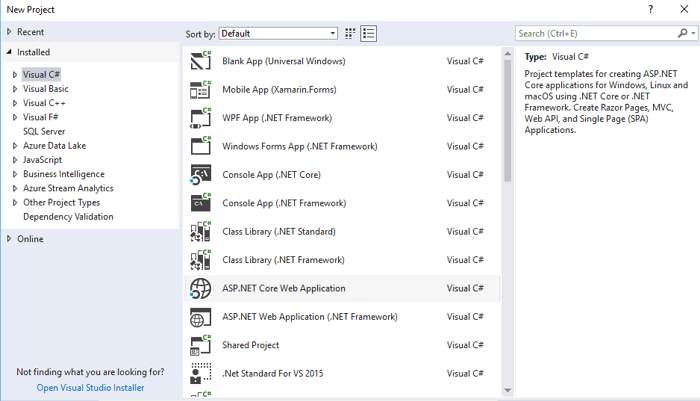Image resolution: width=700 pixels, height=401 pixels.
Task: Select Dependency Validation category
Action: [x=68, y=217]
